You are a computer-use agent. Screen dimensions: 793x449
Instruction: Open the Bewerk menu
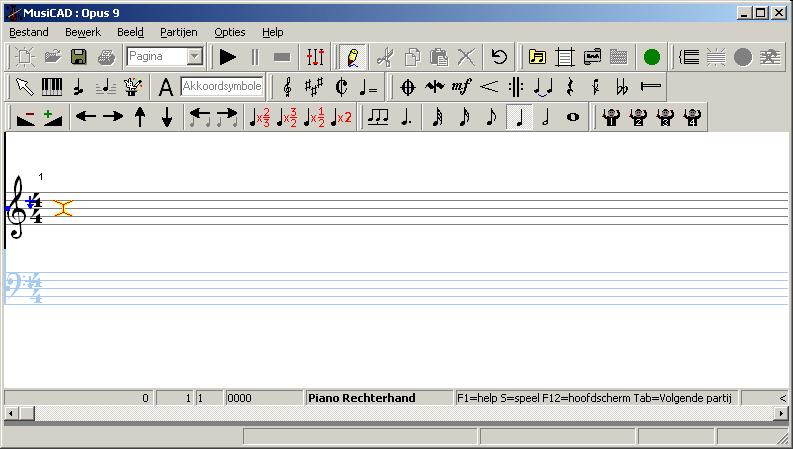click(x=83, y=32)
